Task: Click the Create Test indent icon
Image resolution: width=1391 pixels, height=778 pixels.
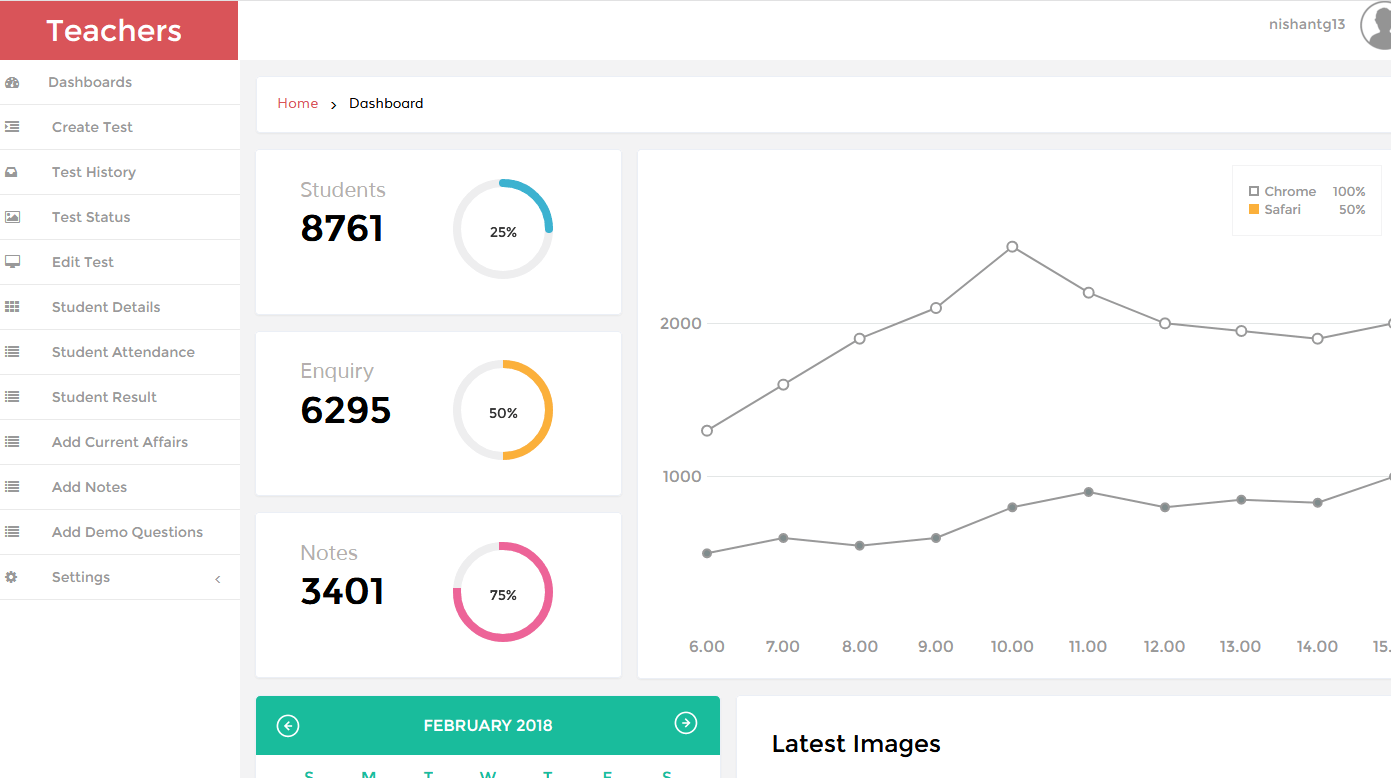Action: 12,127
